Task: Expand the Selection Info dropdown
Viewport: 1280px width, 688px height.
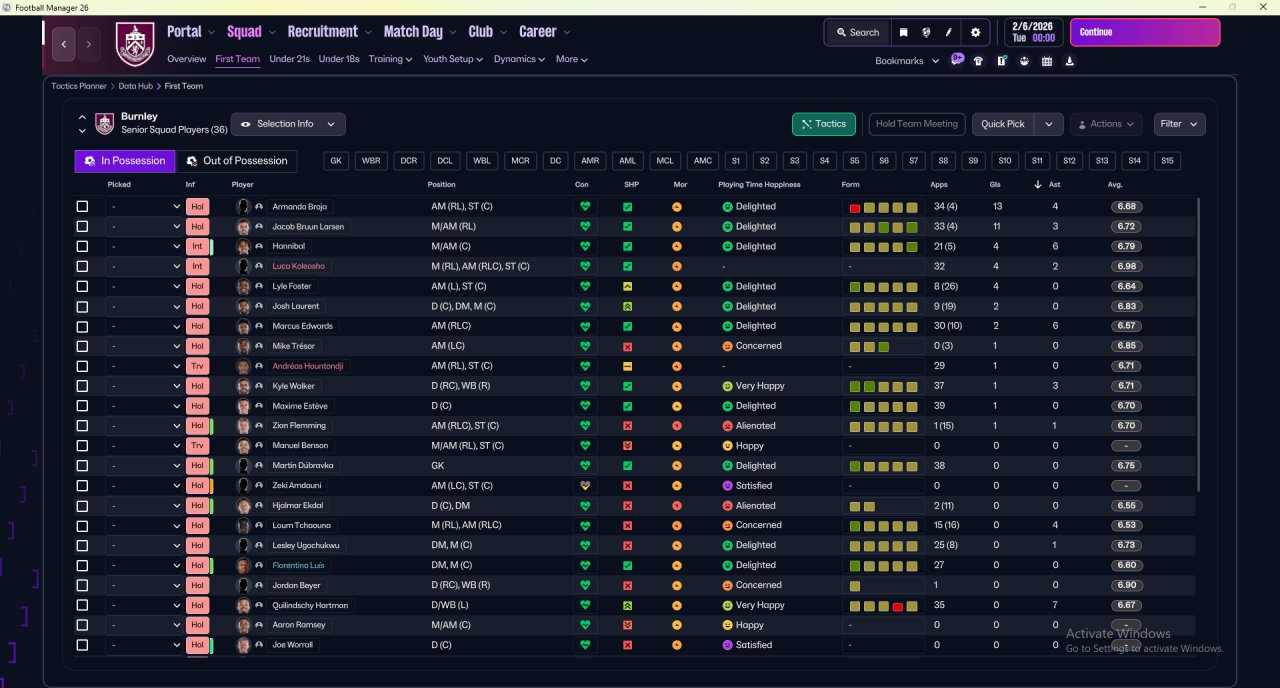Action: (288, 124)
